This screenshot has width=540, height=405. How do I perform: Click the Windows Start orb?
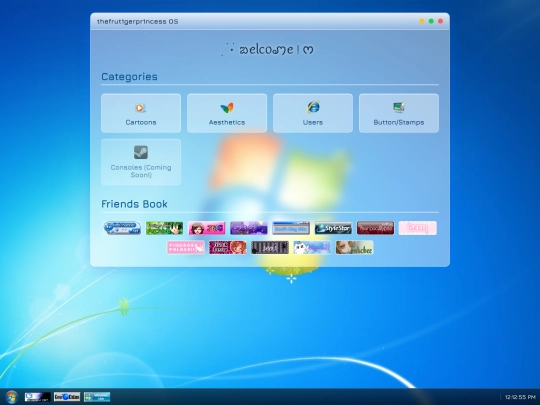(x=11, y=397)
